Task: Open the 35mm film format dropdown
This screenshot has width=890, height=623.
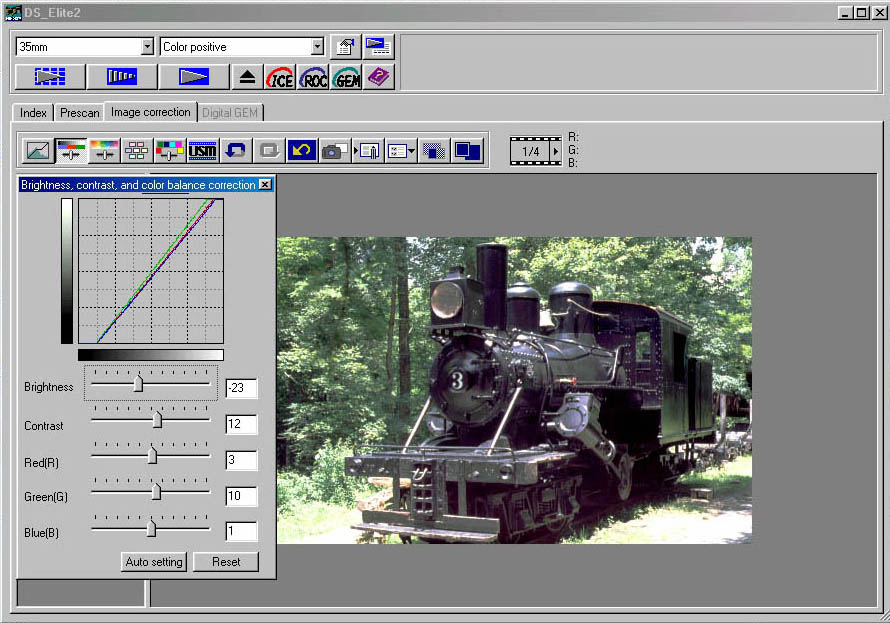Action: click(x=147, y=47)
